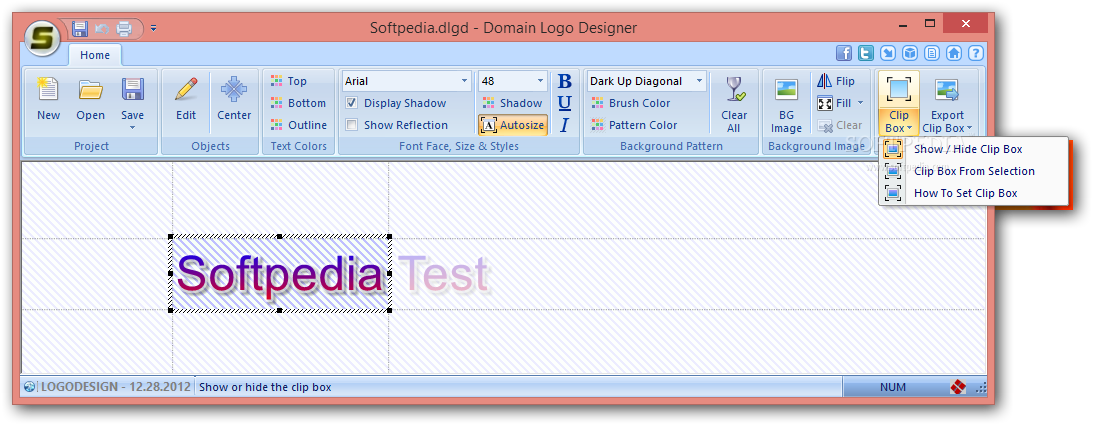Image resolution: width=1093 pixels, height=425 pixels.
Task: Toggle Underline text style
Action: click(x=565, y=103)
